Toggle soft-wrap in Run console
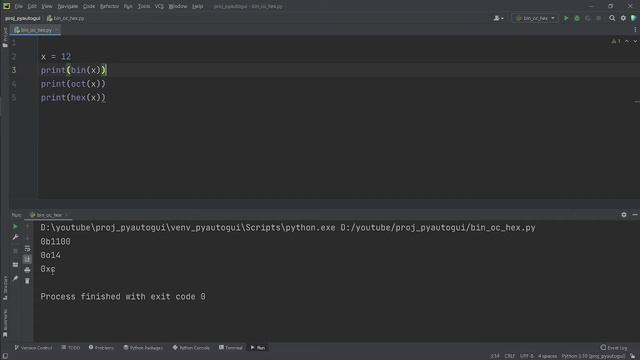640x360 pixels. pos(27,249)
